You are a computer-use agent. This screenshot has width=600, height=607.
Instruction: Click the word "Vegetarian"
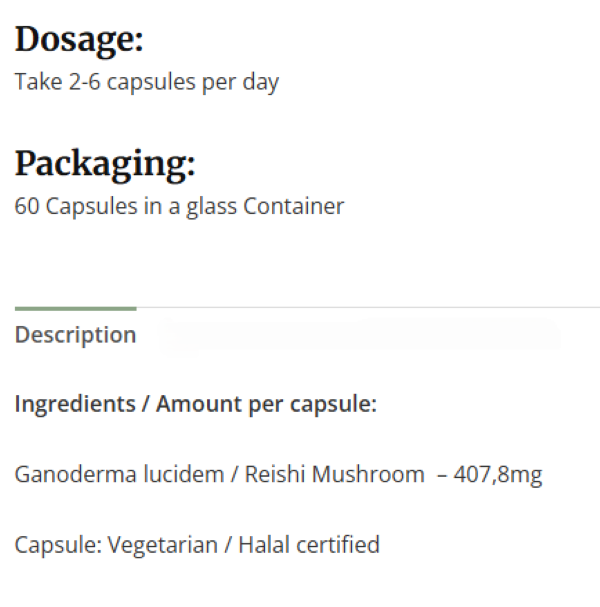162,545
